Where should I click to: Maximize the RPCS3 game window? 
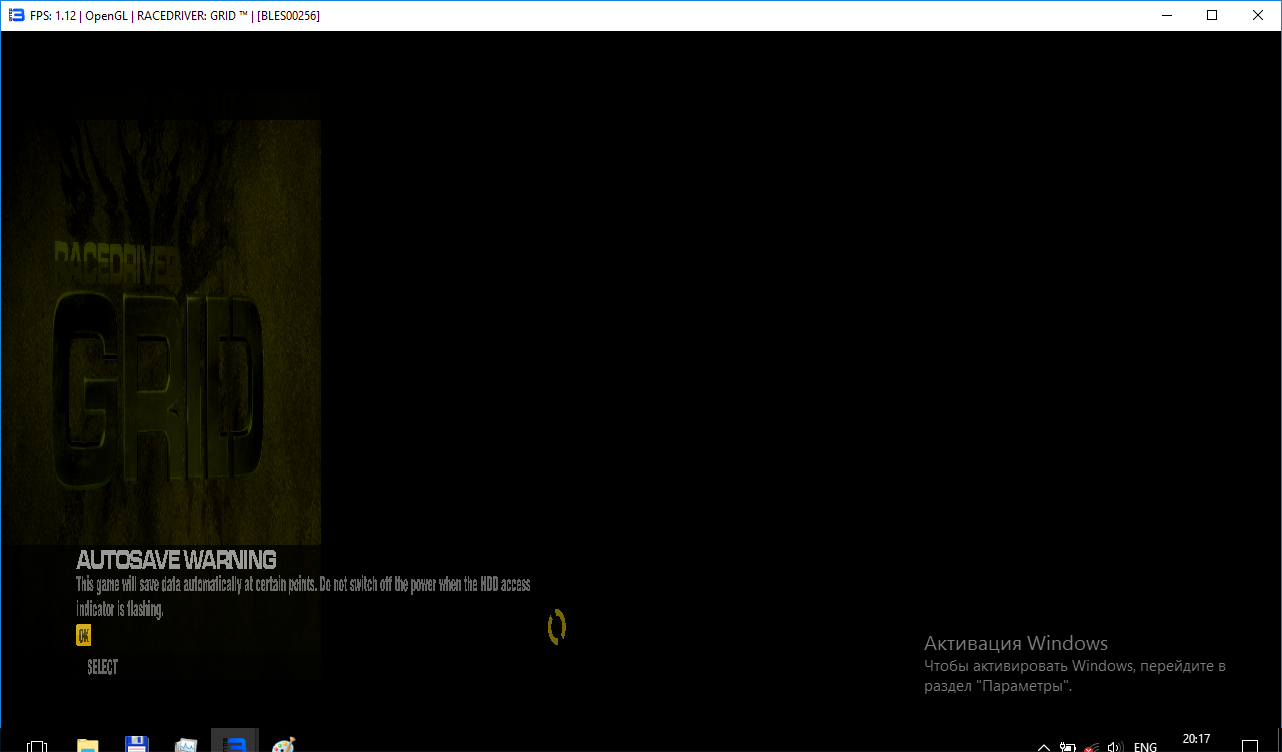click(1212, 15)
